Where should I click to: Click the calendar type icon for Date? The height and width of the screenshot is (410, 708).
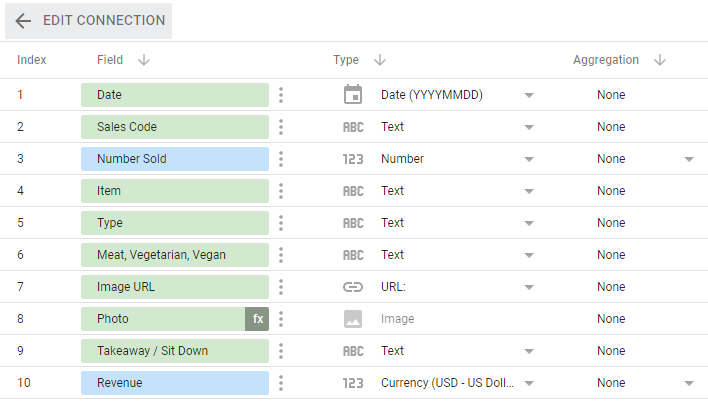(x=352, y=95)
